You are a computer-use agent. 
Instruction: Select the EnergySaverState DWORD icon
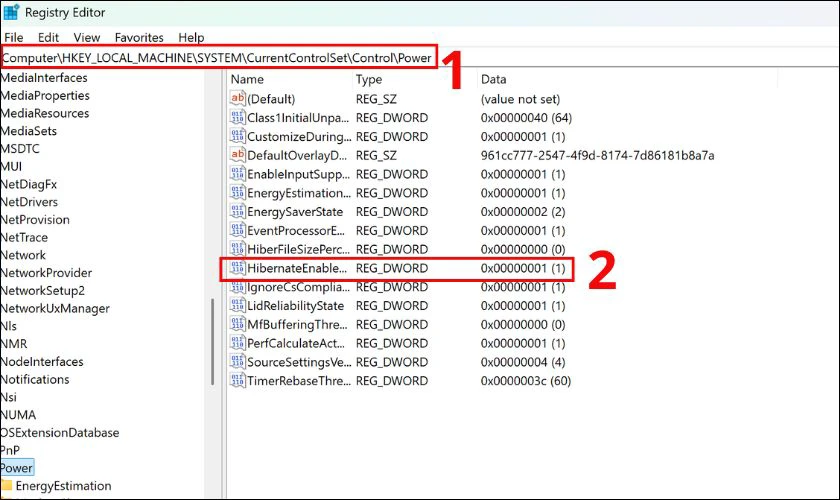coord(237,211)
